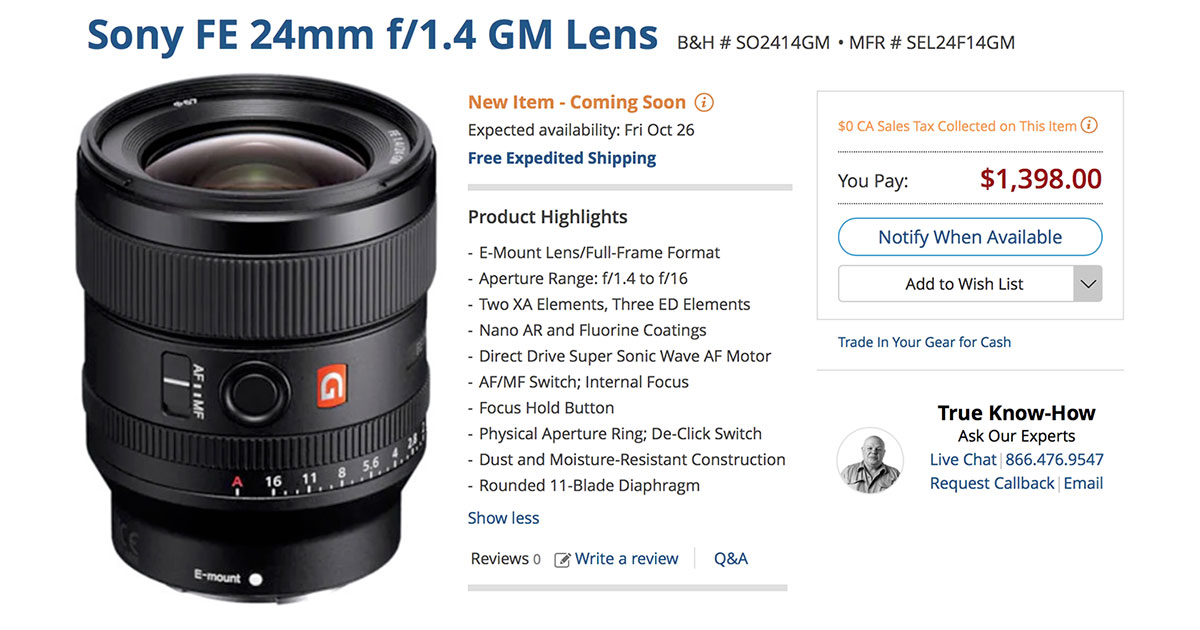Click the expert's profile photo

(869, 461)
